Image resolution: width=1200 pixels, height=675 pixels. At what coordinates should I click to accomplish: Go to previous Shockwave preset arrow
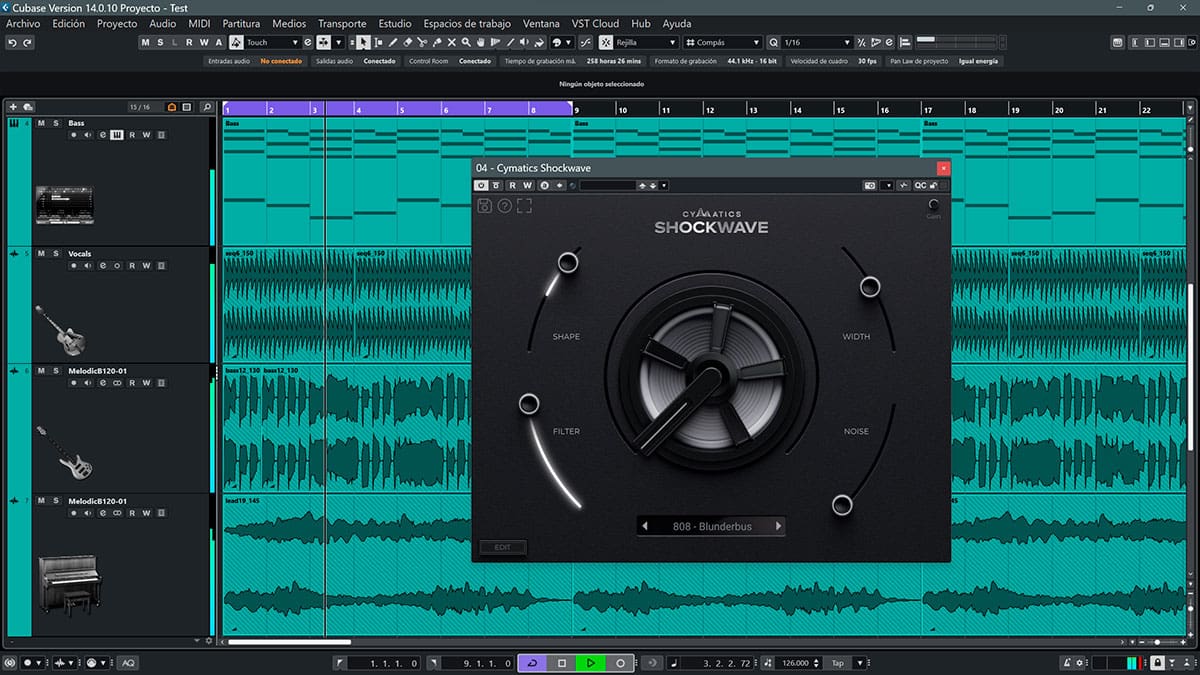(x=645, y=526)
